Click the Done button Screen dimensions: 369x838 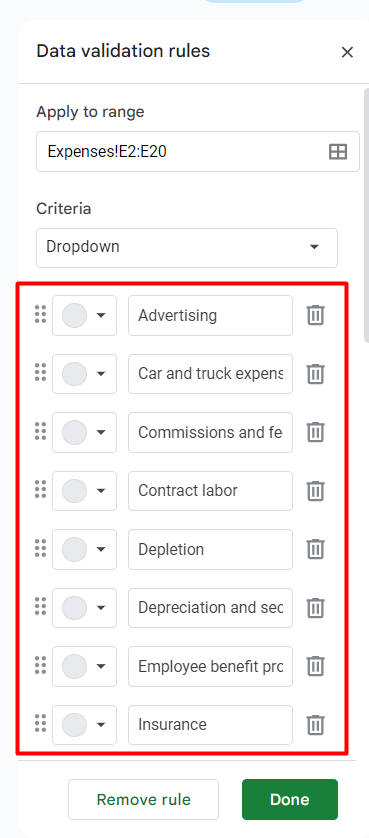[290, 800]
